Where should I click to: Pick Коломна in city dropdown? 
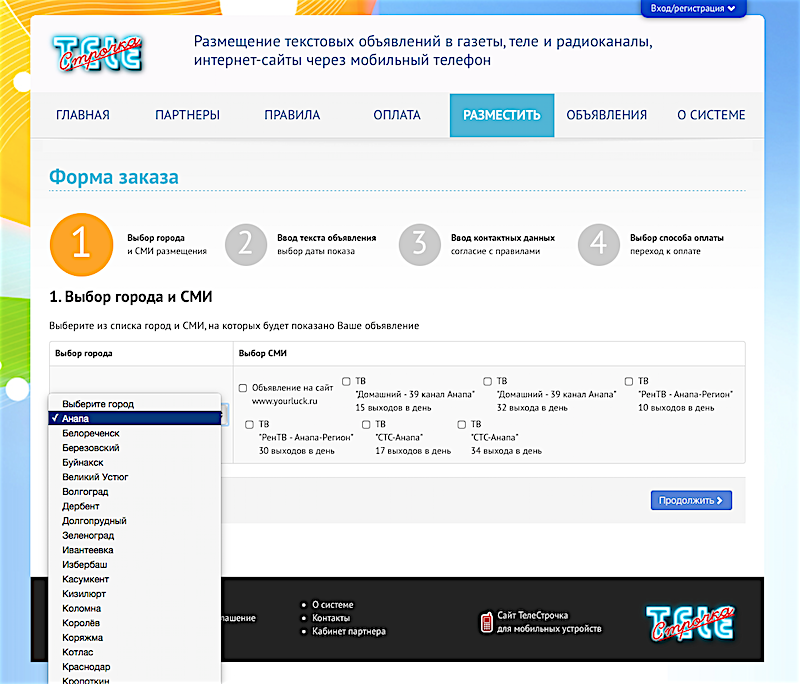135,609
